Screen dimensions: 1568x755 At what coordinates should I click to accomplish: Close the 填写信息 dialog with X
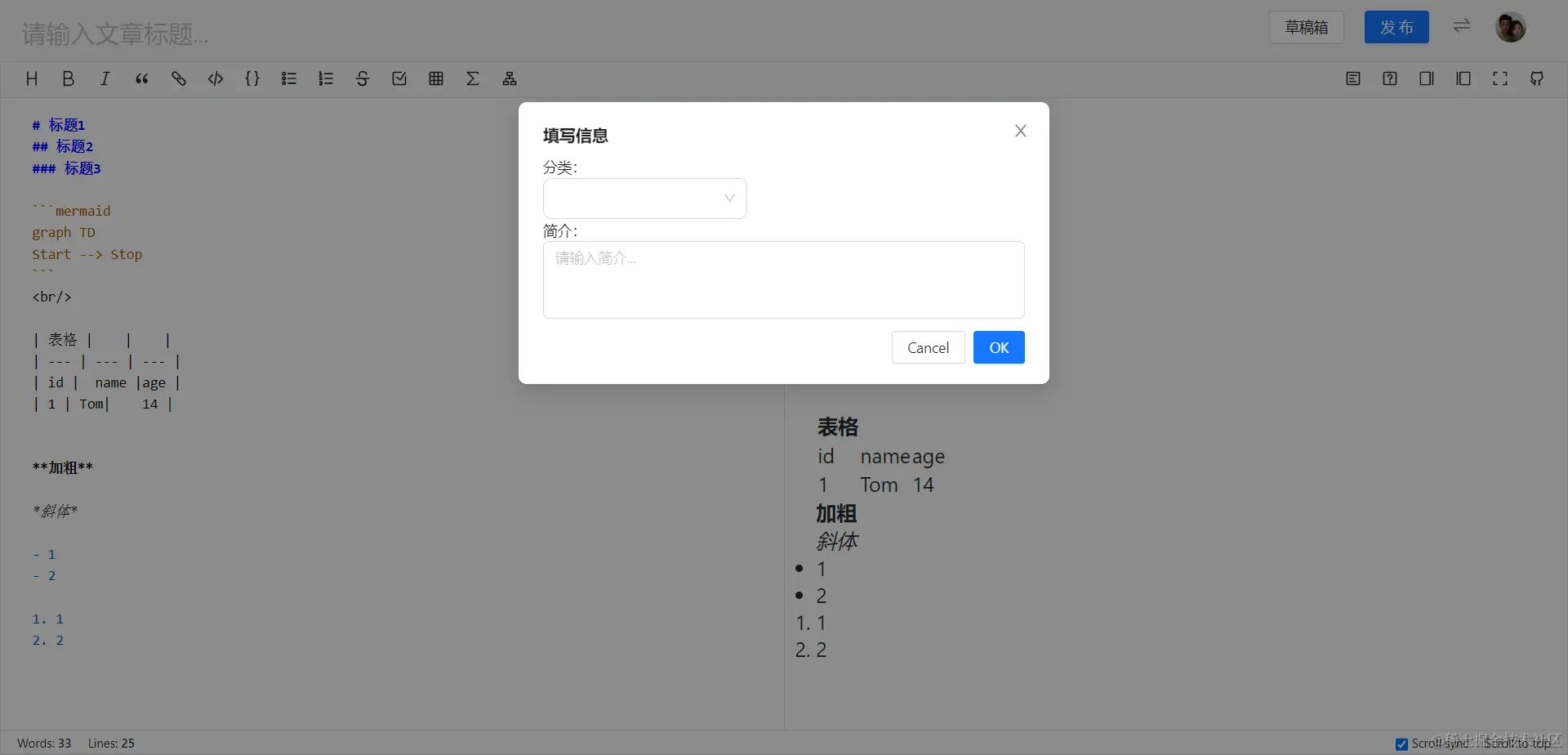1021,131
